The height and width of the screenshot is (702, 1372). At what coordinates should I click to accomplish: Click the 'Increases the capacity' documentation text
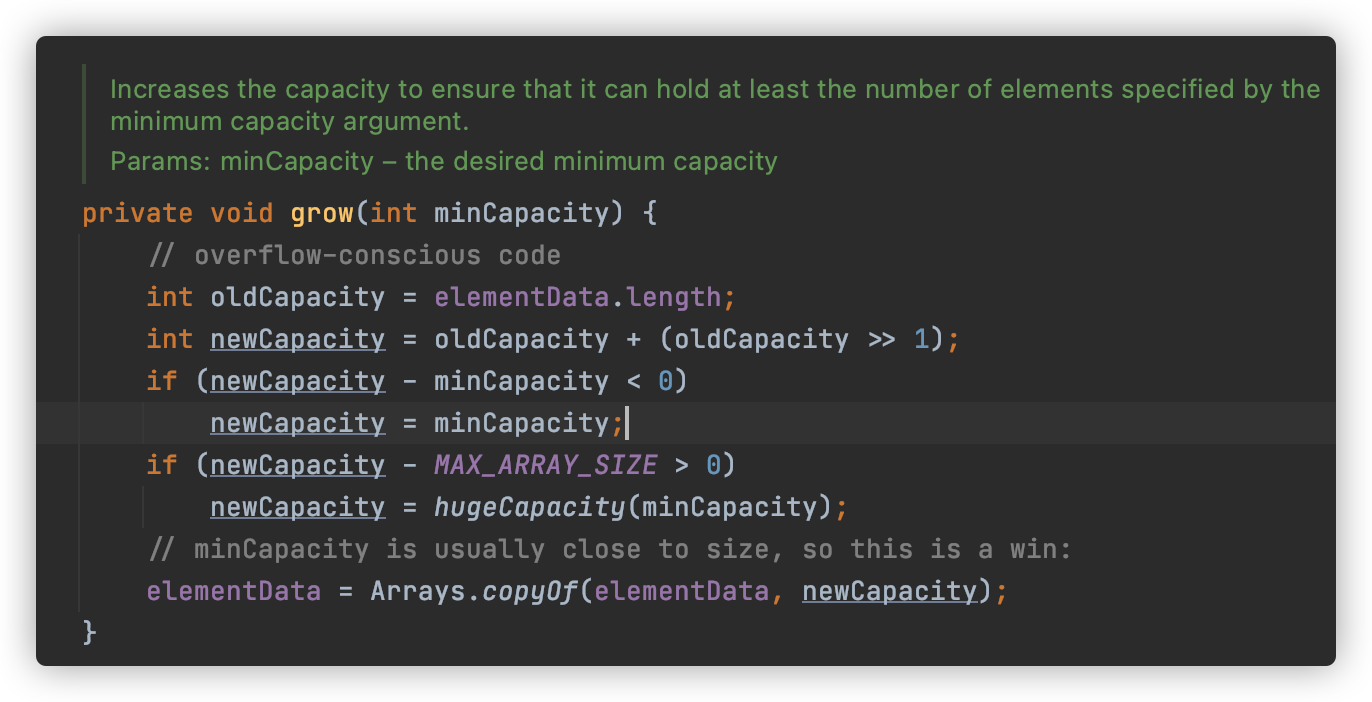(x=715, y=105)
